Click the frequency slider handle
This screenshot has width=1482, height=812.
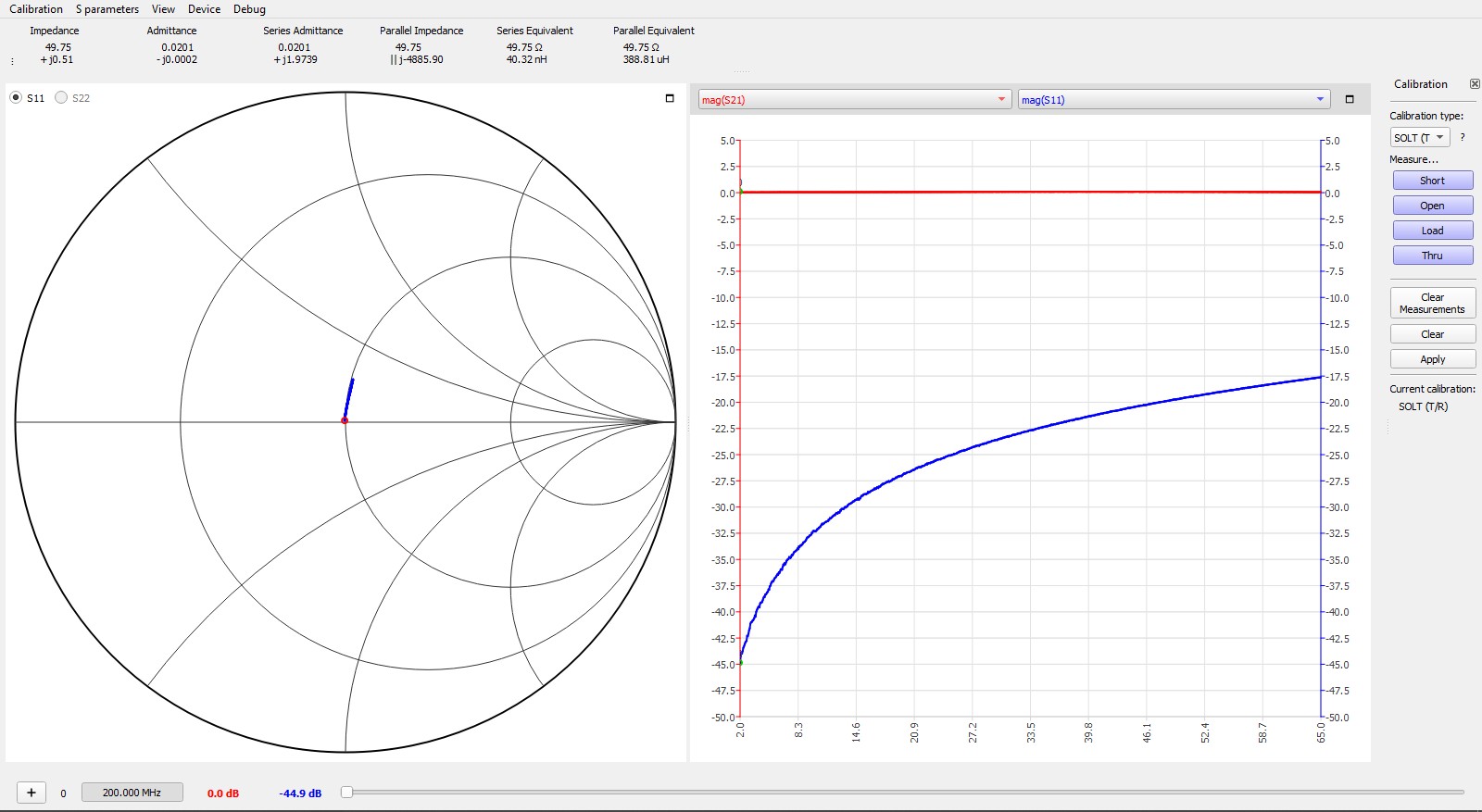point(346,792)
